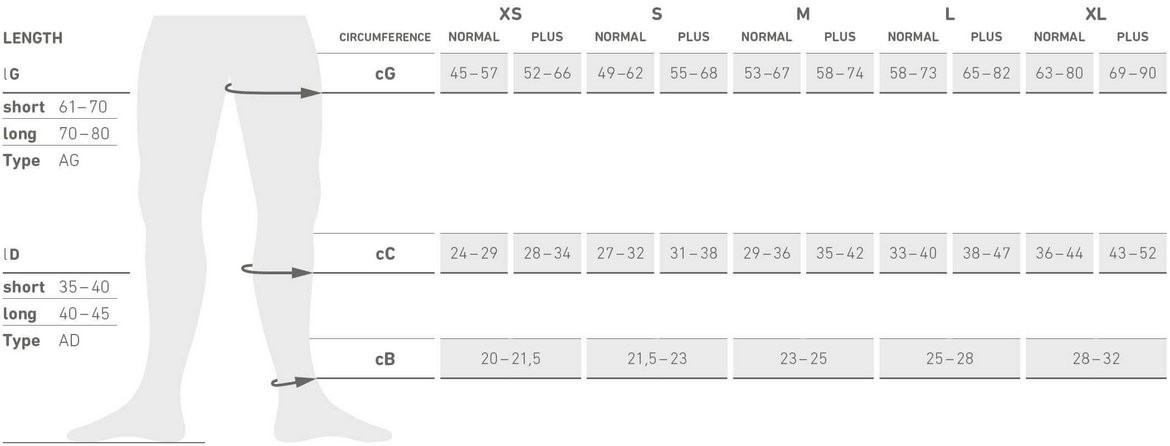1170x446 pixels.
Task: Click the CIRCUMFERENCE column heading
Action: pyautogui.click(x=385, y=38)
